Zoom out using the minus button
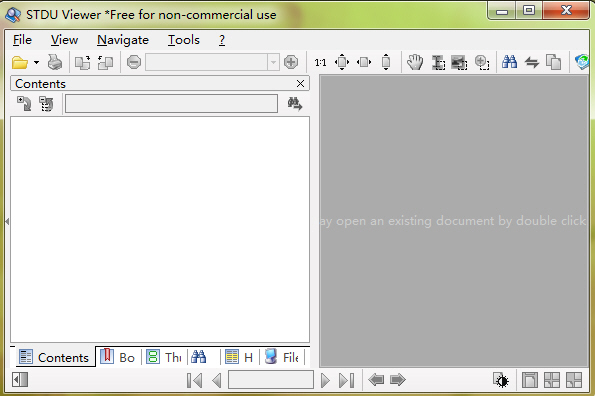The image size is (595, 396). (134, 62)
